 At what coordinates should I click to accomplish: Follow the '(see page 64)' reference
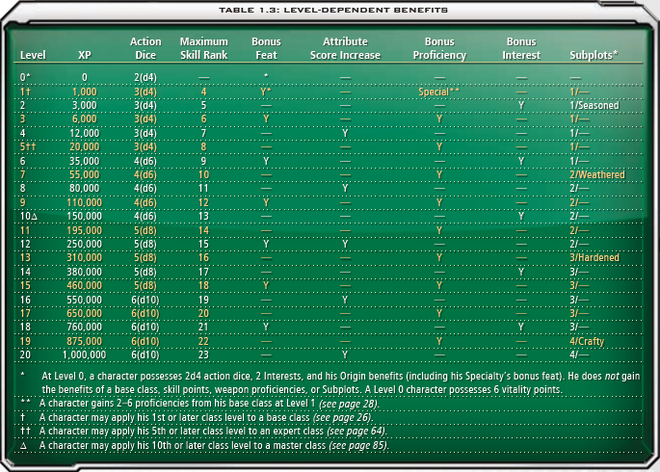point(357,431)
